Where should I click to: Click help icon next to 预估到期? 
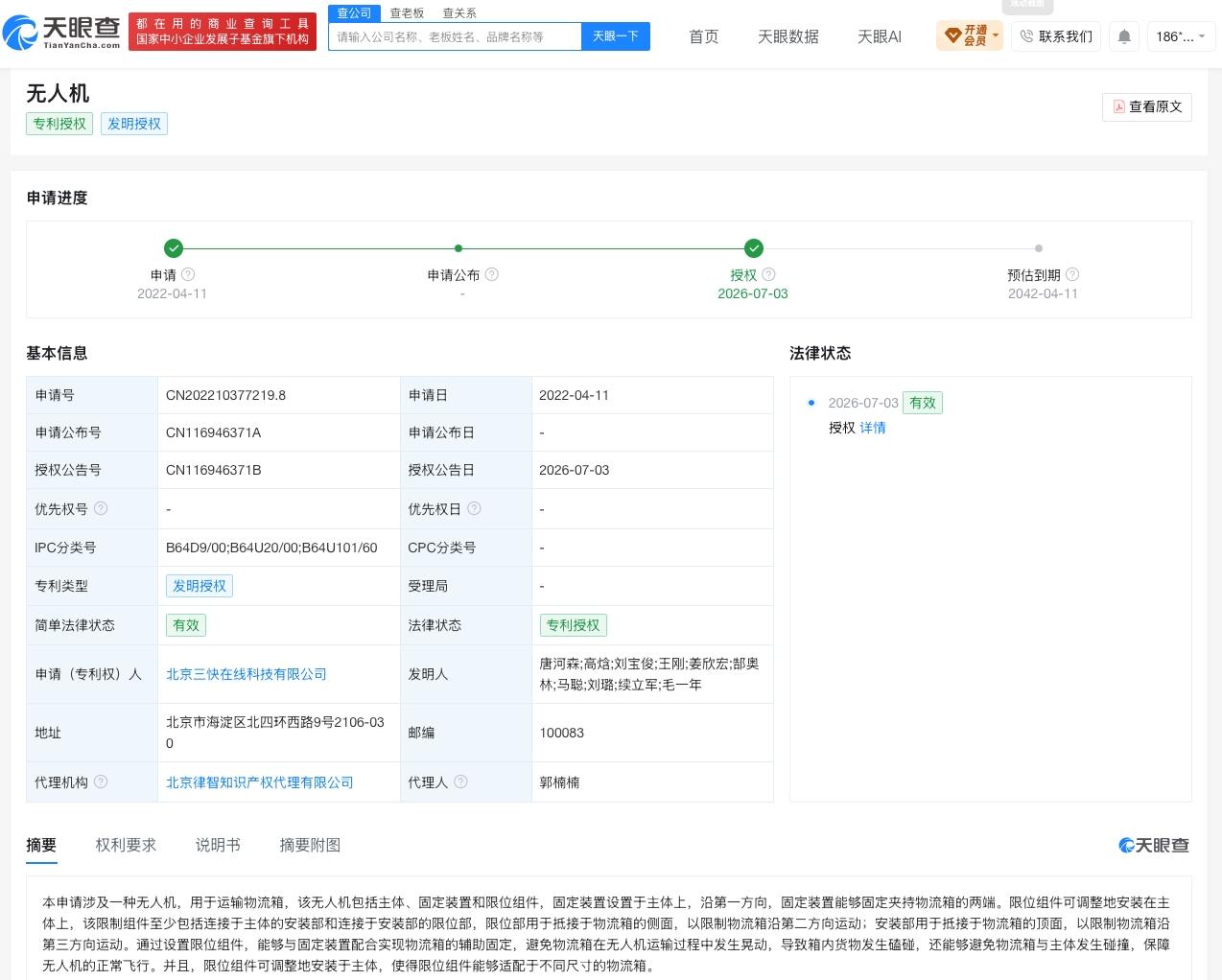coord(1072,274)
